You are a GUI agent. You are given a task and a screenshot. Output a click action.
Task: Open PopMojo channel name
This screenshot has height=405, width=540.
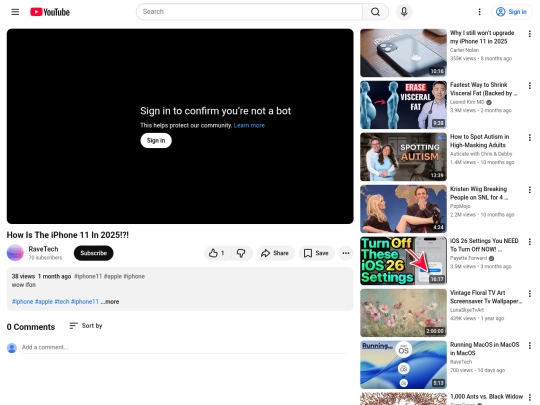[x=460, y=206]
